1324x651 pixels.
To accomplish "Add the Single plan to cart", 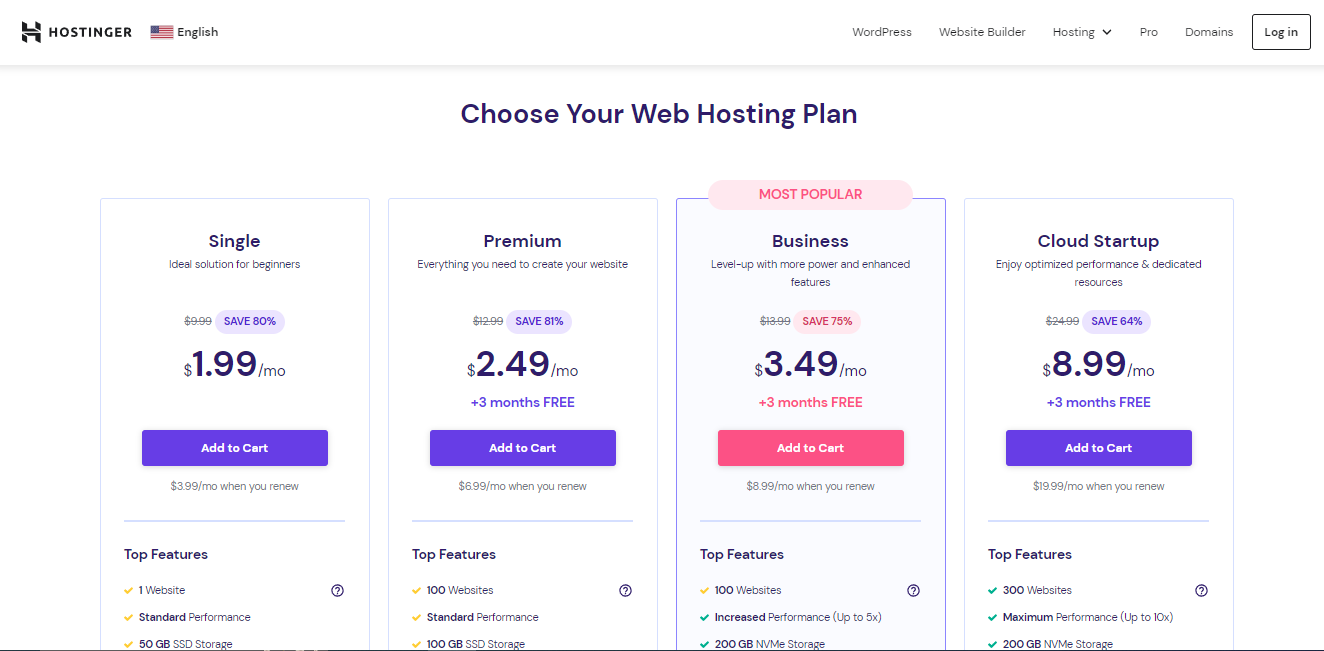I will click(x=235, y=448).
